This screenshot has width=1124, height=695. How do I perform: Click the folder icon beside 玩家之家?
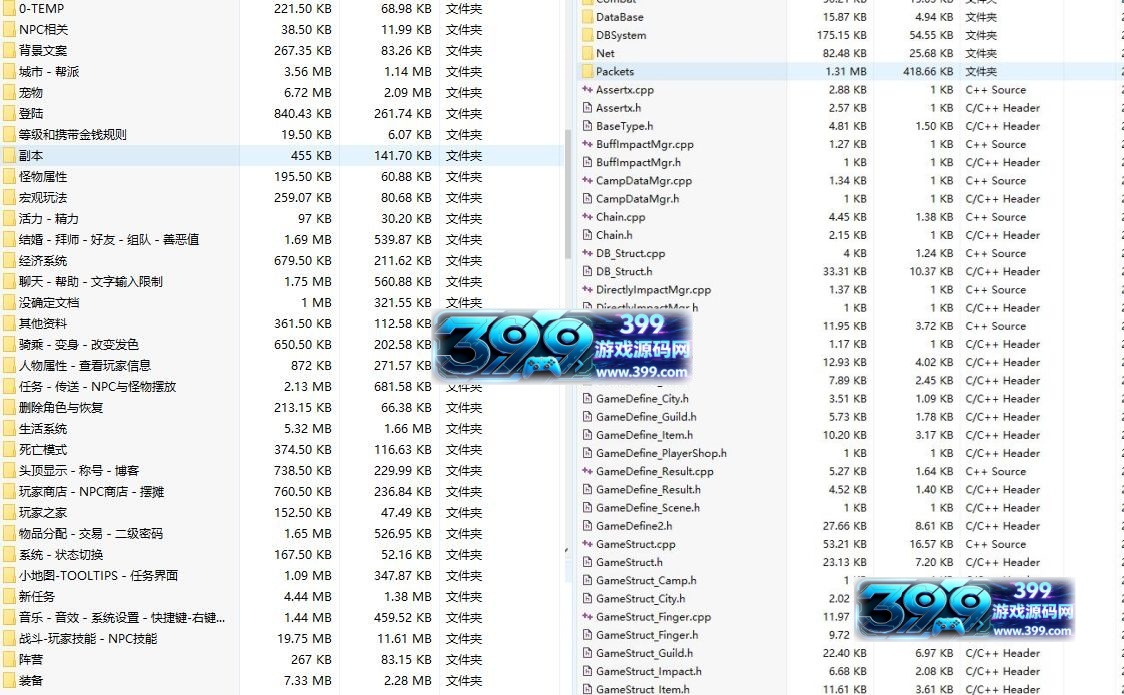pos(9,512)
